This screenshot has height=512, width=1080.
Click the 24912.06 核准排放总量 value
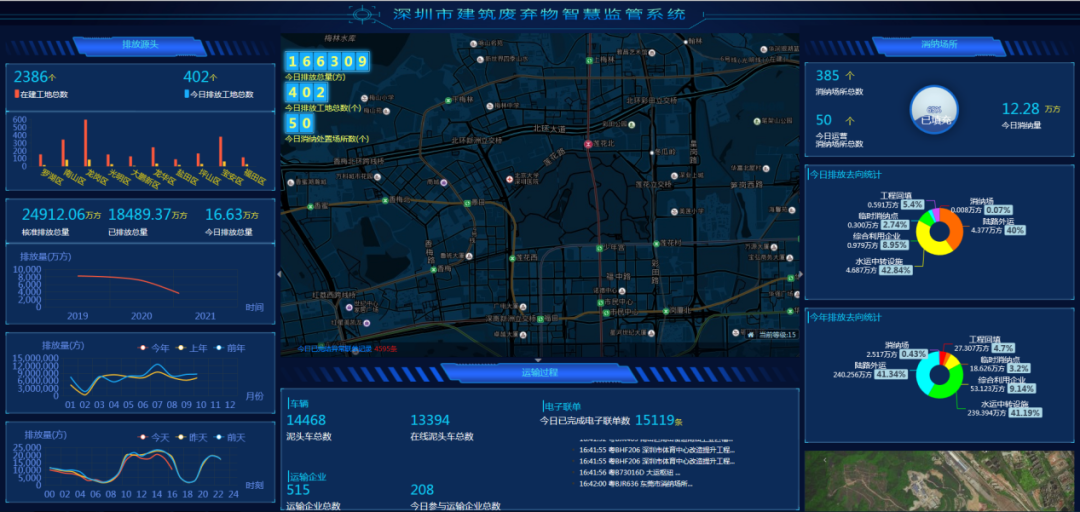tap(52, 215)
